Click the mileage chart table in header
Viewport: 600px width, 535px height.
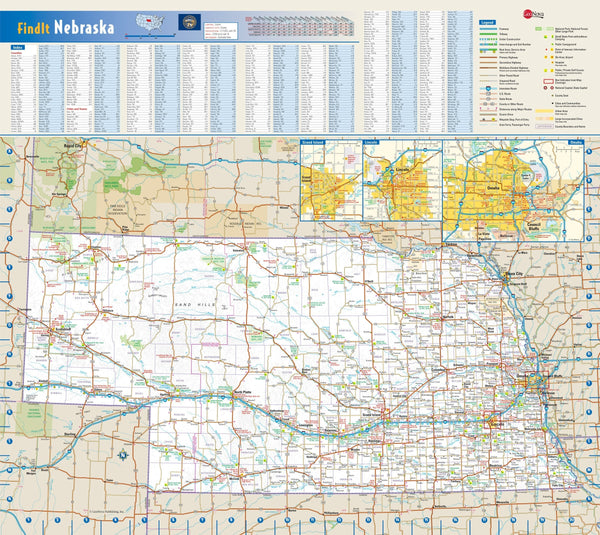(299, 26)
